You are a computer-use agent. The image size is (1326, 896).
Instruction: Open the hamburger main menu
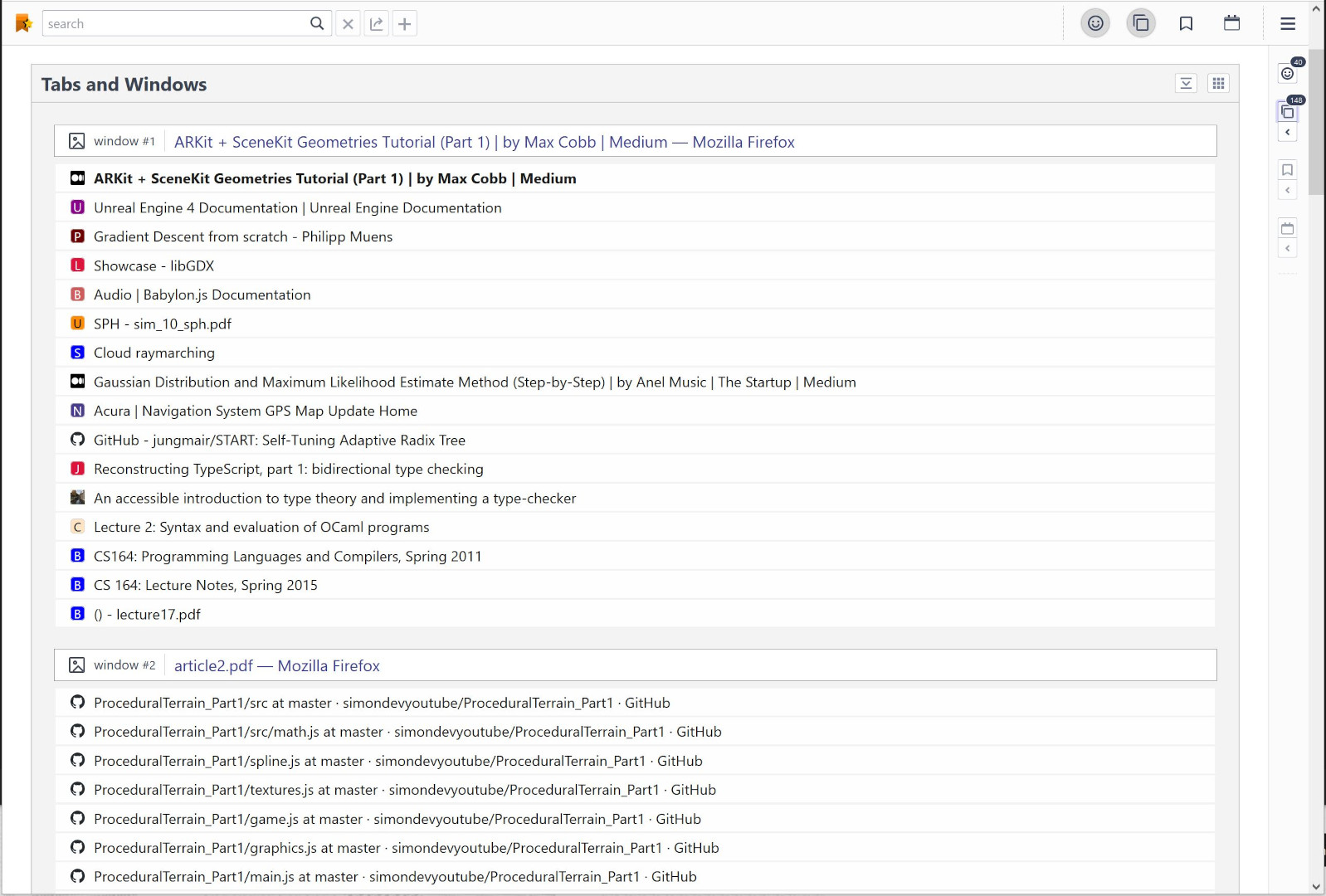(x=1288, y=23)
